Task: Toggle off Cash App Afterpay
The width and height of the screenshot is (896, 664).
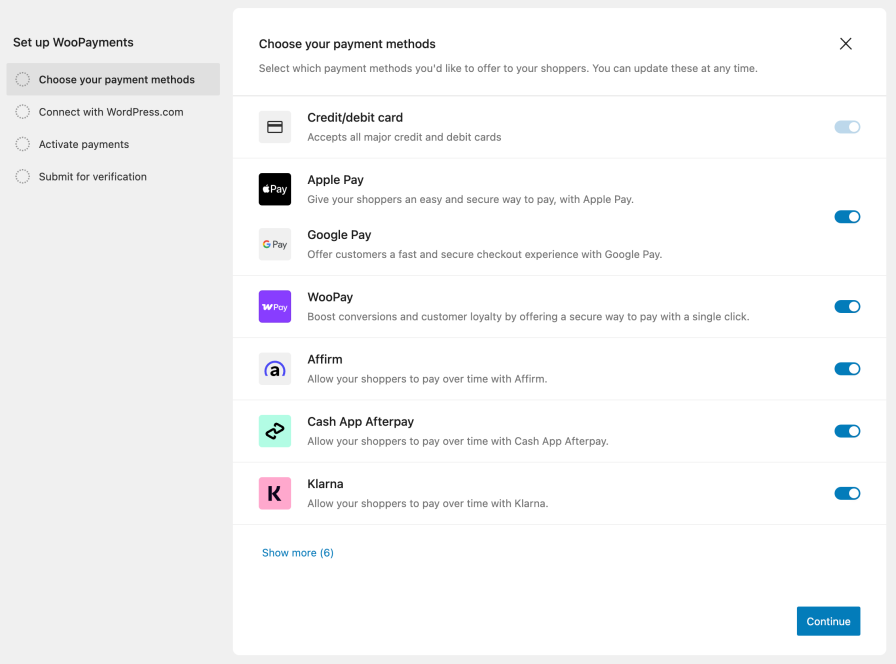Action: [x=847, y=431]
